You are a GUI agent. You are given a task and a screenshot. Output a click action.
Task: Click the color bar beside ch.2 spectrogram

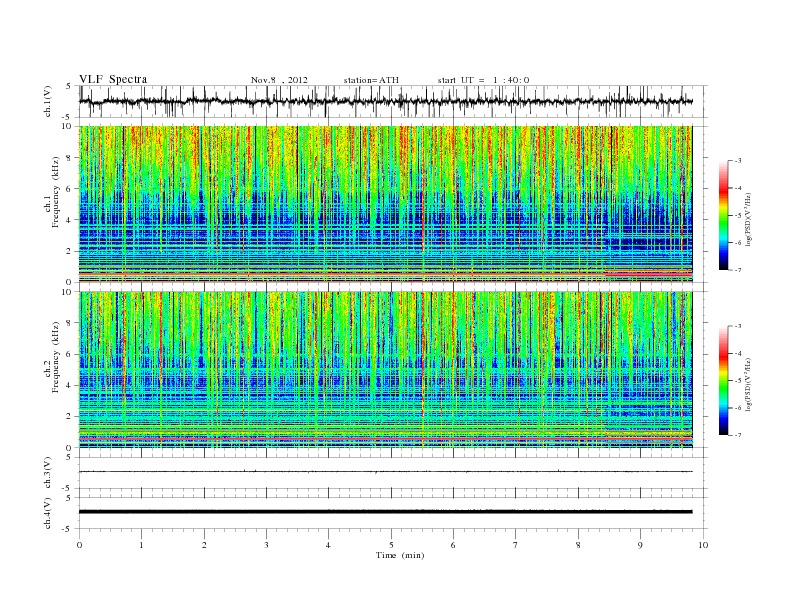[723, 381]
